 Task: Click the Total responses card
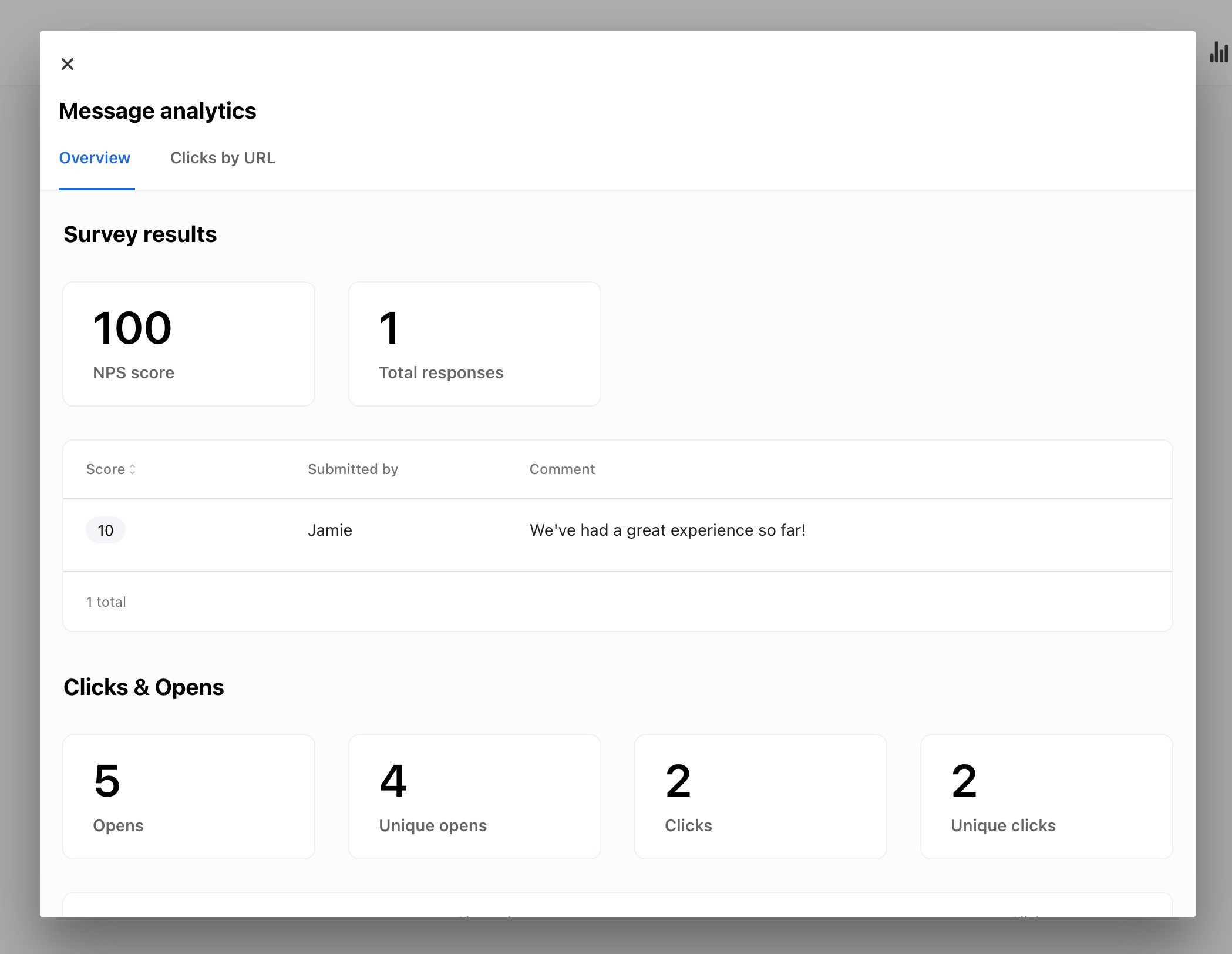pos(474,344)
